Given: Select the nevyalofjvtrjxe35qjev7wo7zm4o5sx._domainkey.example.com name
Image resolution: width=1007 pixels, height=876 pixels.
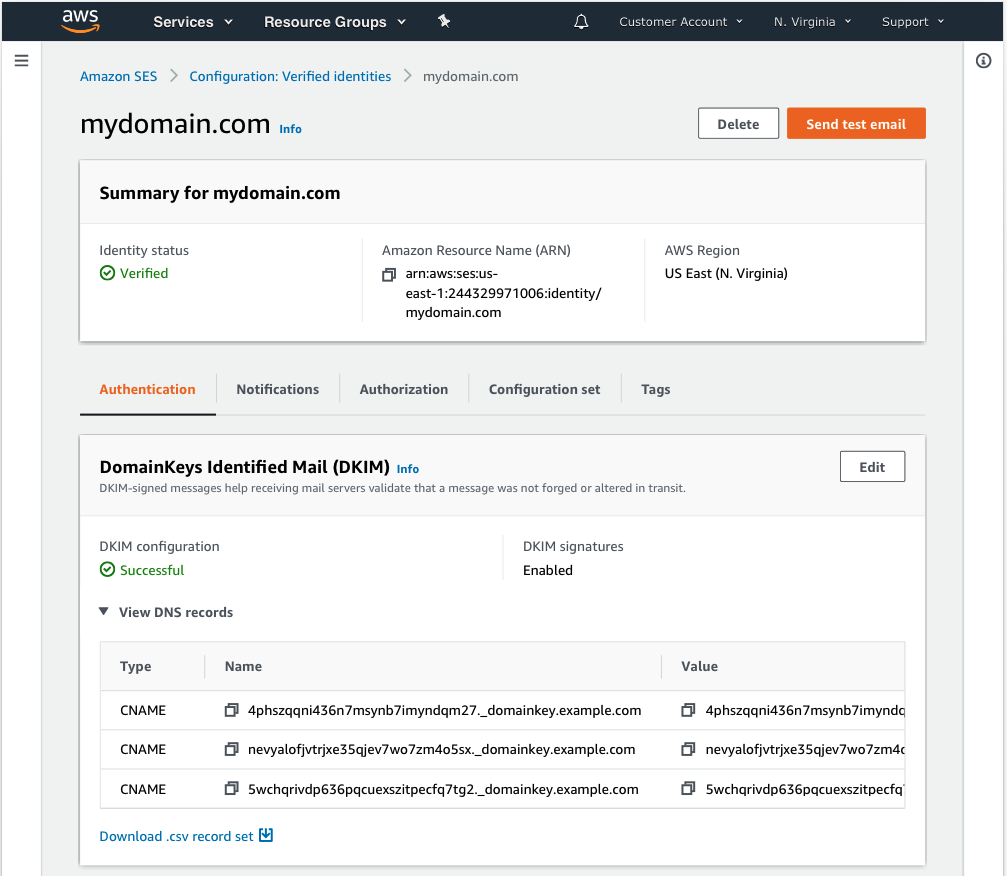Looking at the screenshot, I should pyautogui.click(x=441, y=749).
